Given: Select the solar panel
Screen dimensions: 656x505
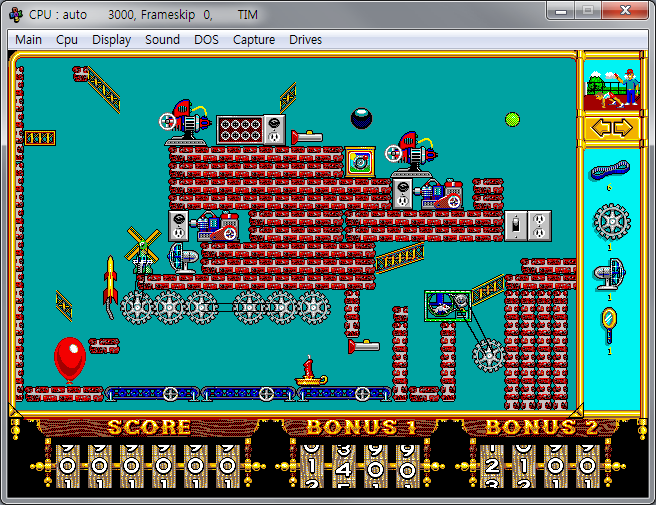Looking at the screenshot, I should (x=240, y=130).
